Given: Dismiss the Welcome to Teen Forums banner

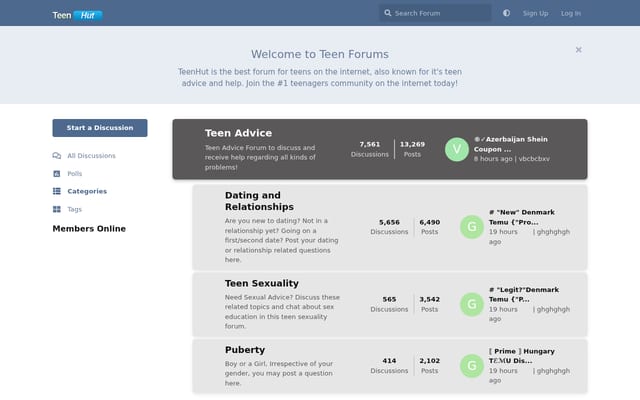Looking at the screenshot, I should (x=578, y=50).
